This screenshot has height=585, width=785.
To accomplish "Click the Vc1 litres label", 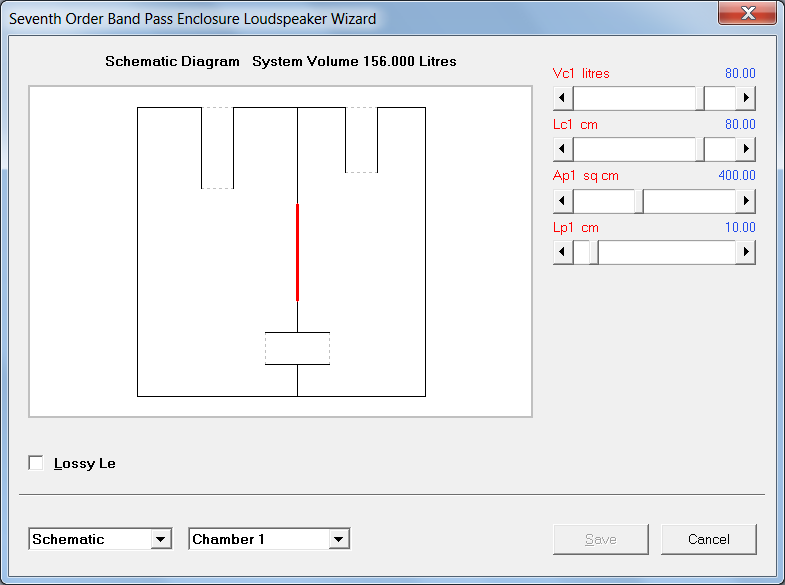I will pyautogui.click(x=581, y=74).
